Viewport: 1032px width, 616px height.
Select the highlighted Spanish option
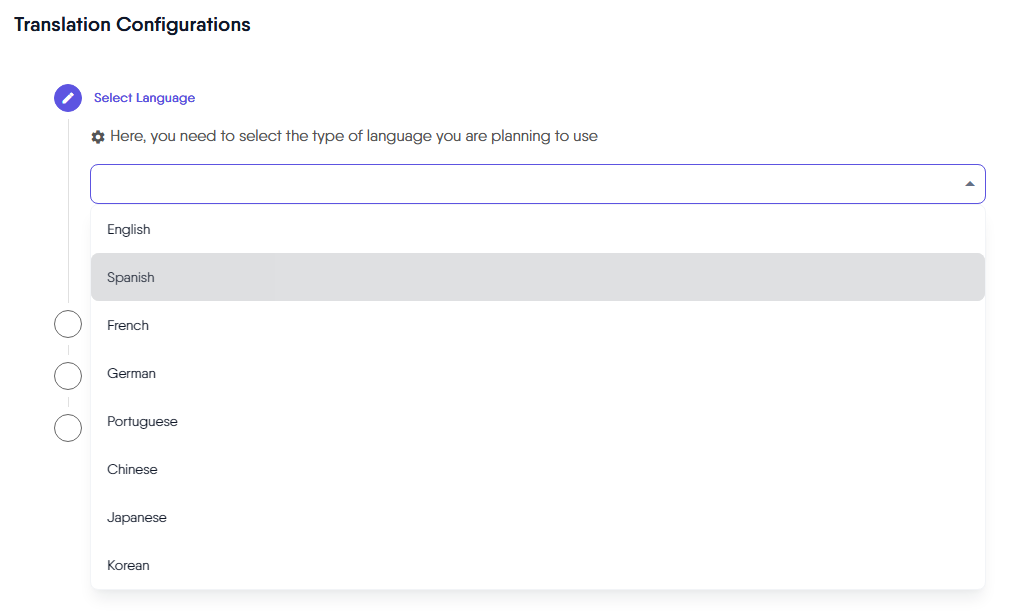coord(131,277)
